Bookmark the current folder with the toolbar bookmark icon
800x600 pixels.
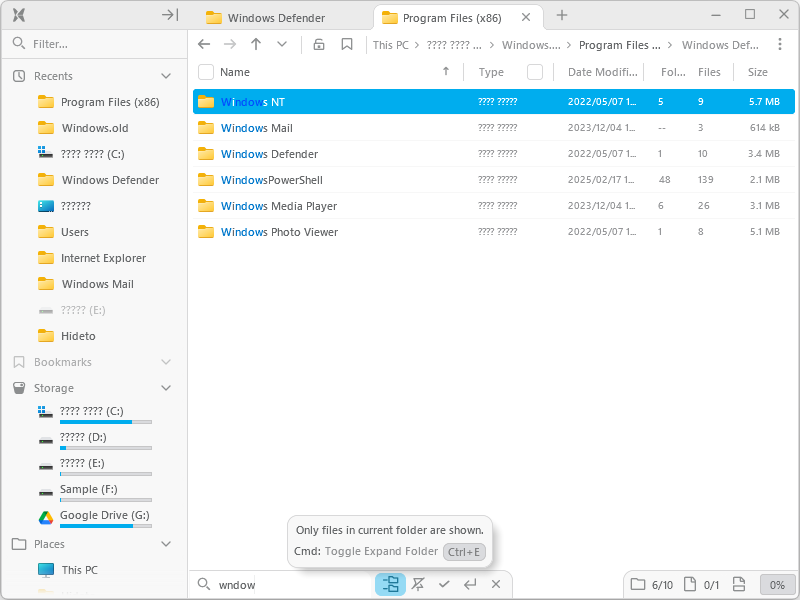tap(347, 44)
